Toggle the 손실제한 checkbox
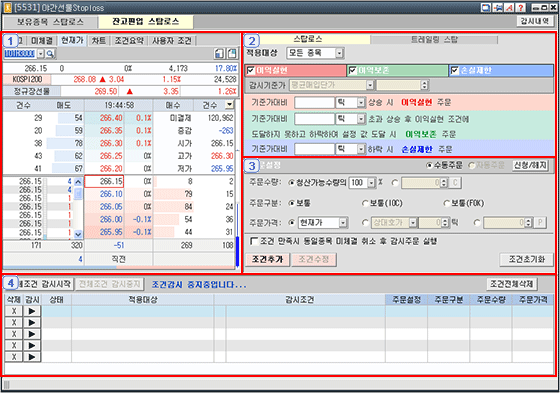This screenshot has width=560, height=393. [x=454, y=70]
